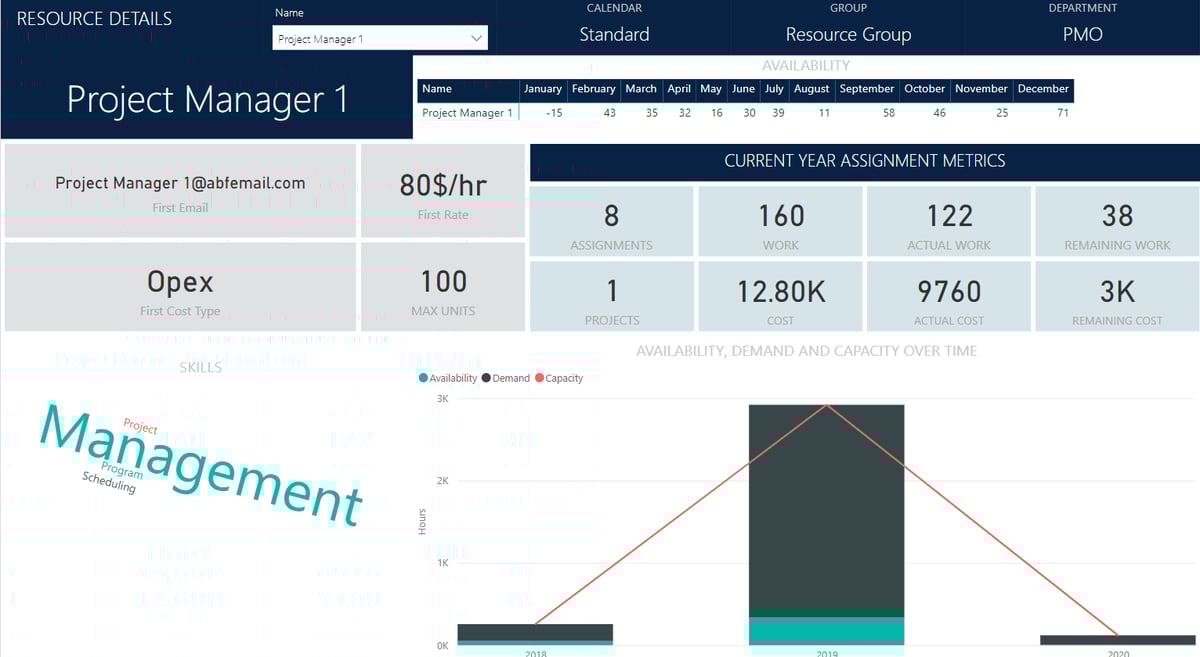
Task: Click the PROJECTS metric card showing 1
Action: pyautogui.click(x=611, y=296)
